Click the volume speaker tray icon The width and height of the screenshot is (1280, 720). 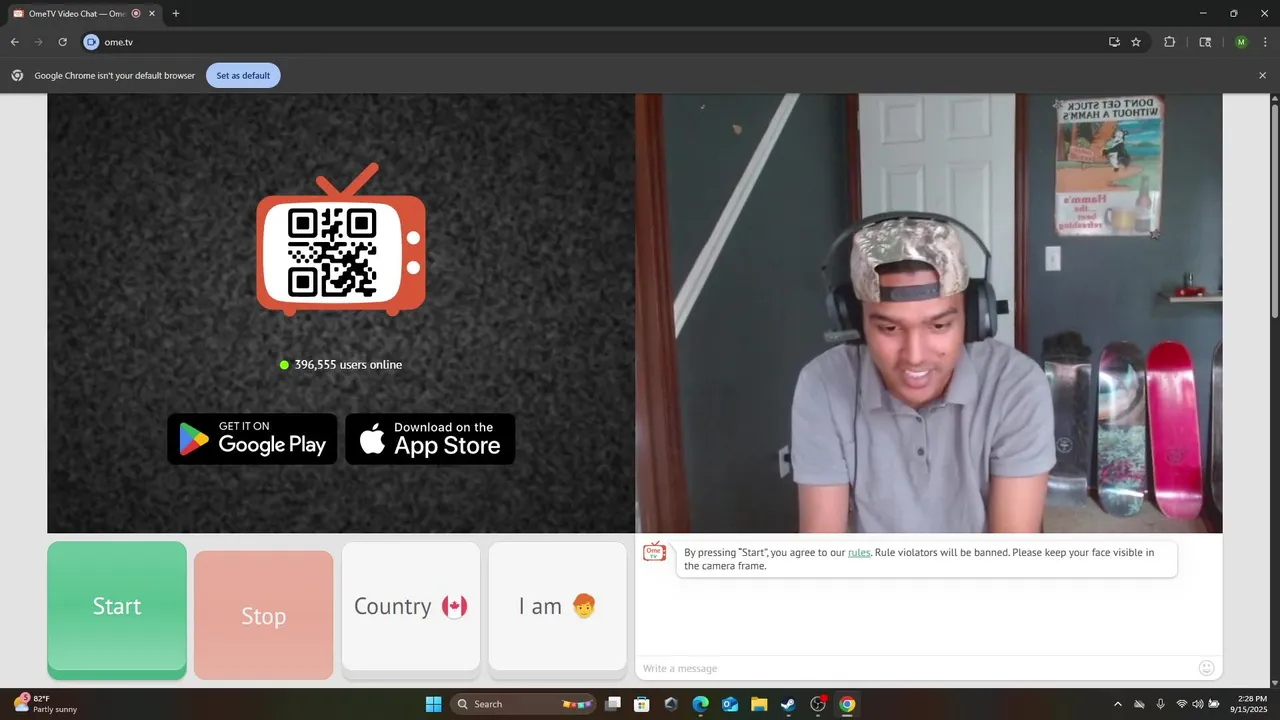coord(1198,704)
